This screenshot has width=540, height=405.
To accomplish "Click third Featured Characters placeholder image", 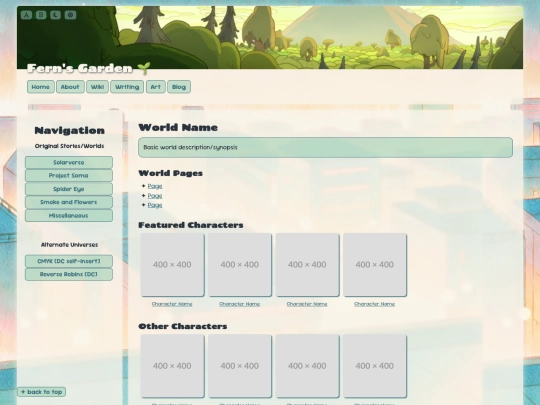I will click(307, 264).
